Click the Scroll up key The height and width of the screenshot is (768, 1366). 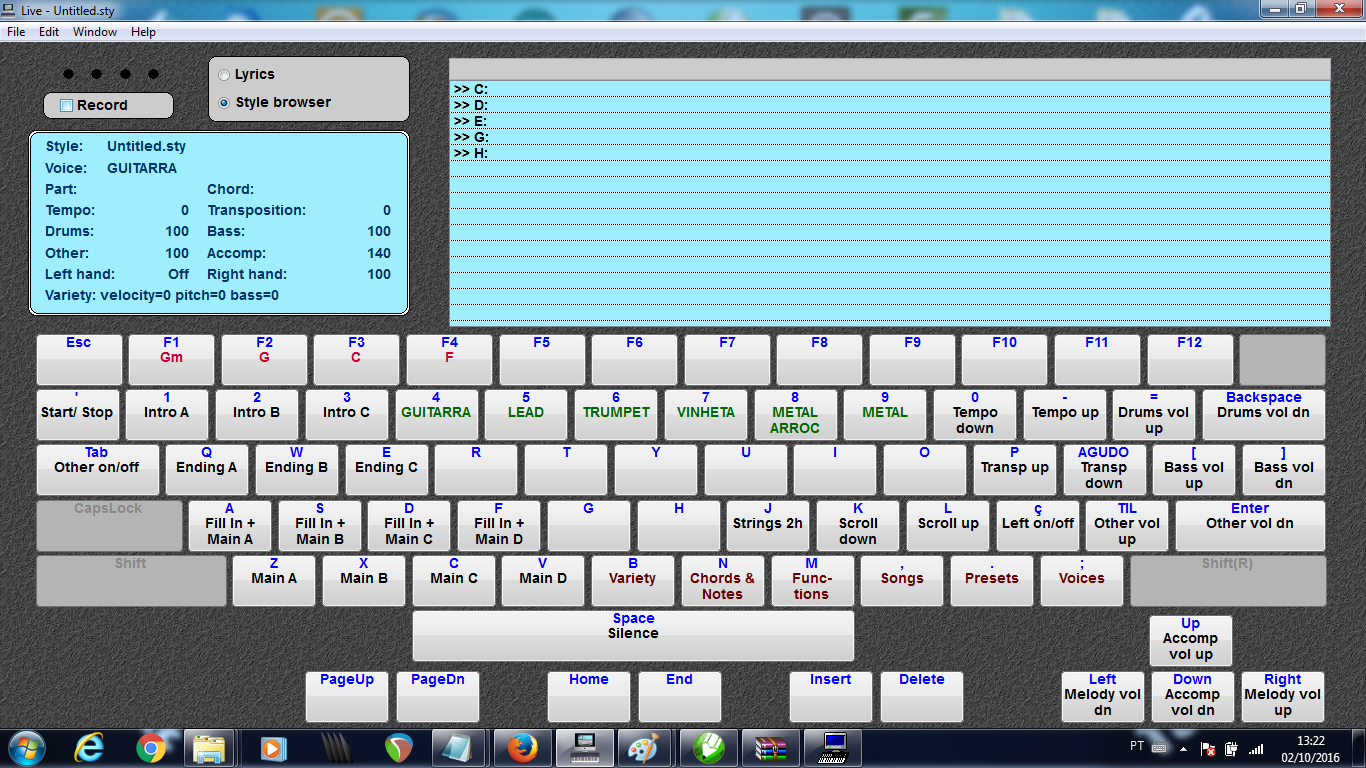[x=948, y=526]
